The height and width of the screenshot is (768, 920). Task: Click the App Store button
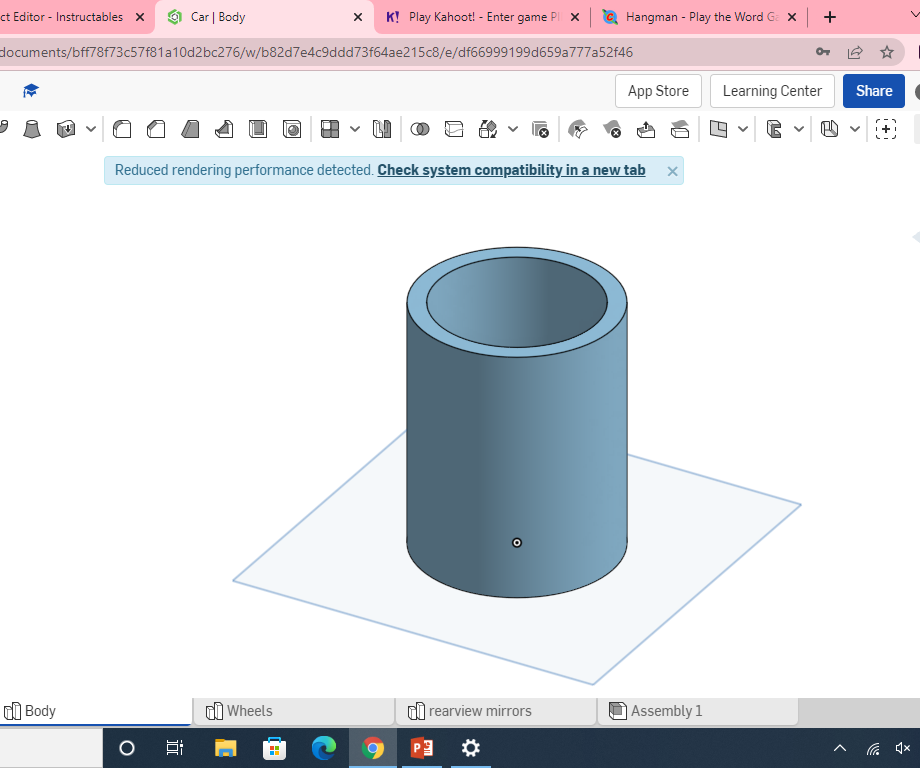[x=658, y=91]
